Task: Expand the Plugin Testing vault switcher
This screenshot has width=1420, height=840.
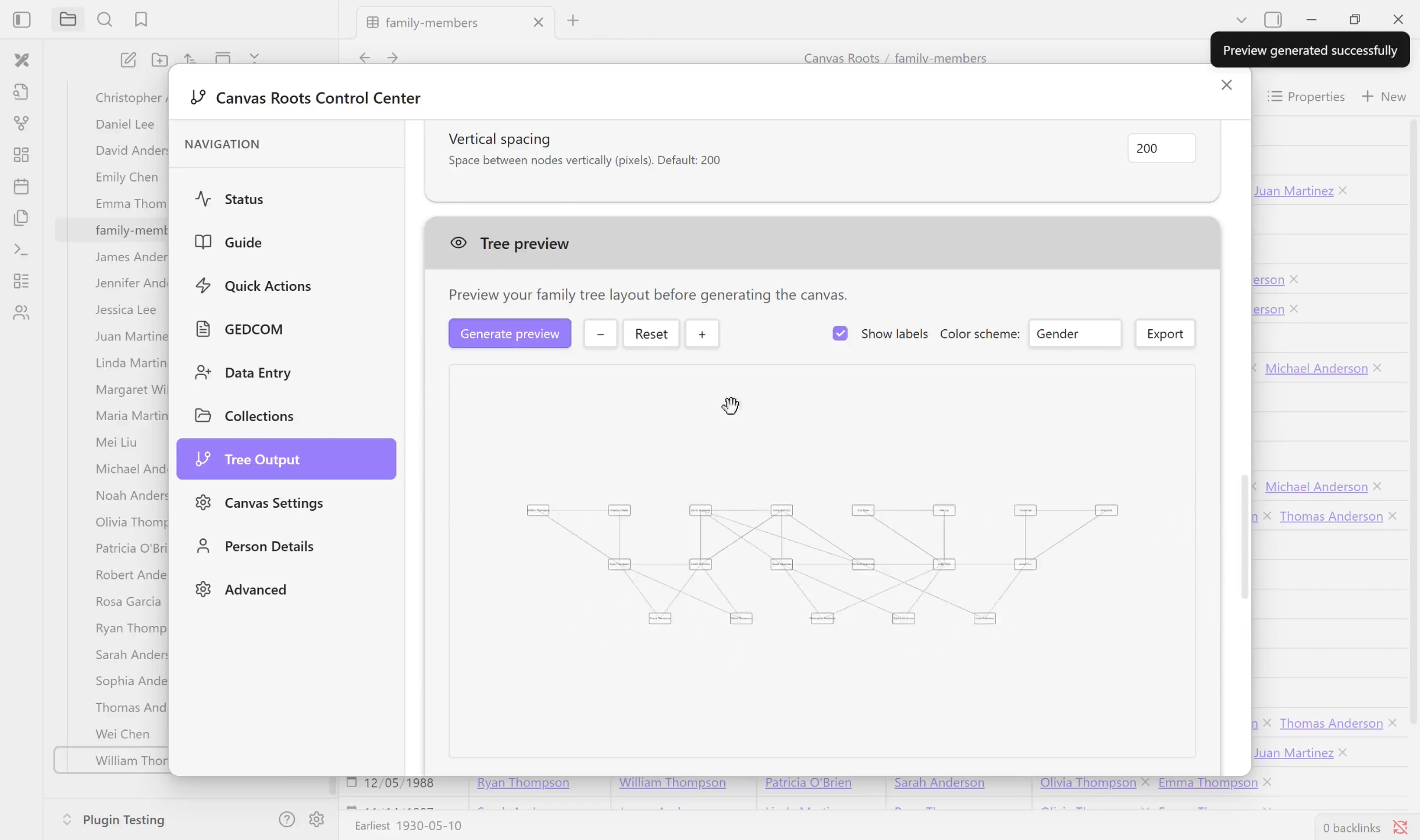Action: pos(67,820)
